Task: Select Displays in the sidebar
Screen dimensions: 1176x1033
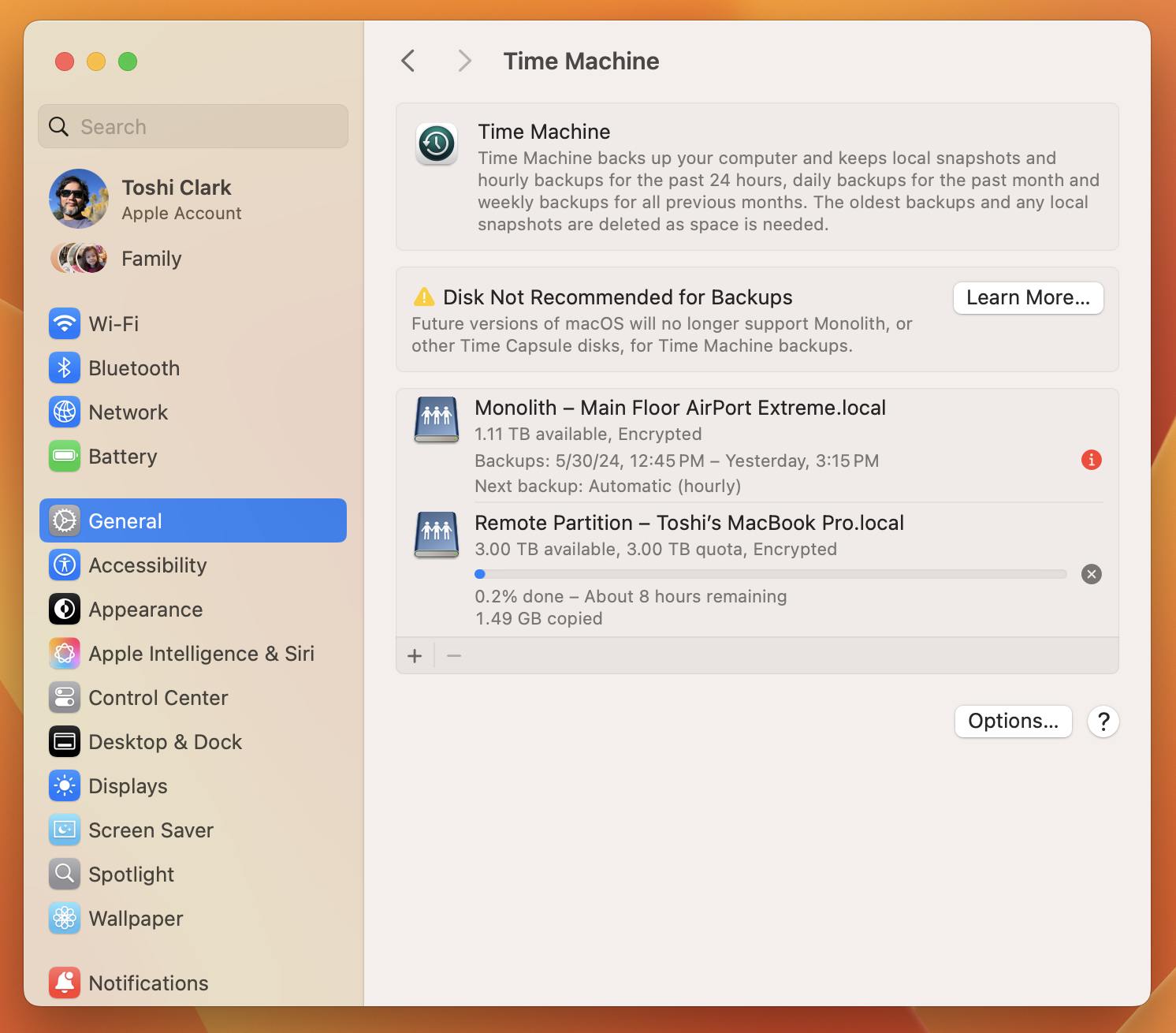Action: coord(193,785)
